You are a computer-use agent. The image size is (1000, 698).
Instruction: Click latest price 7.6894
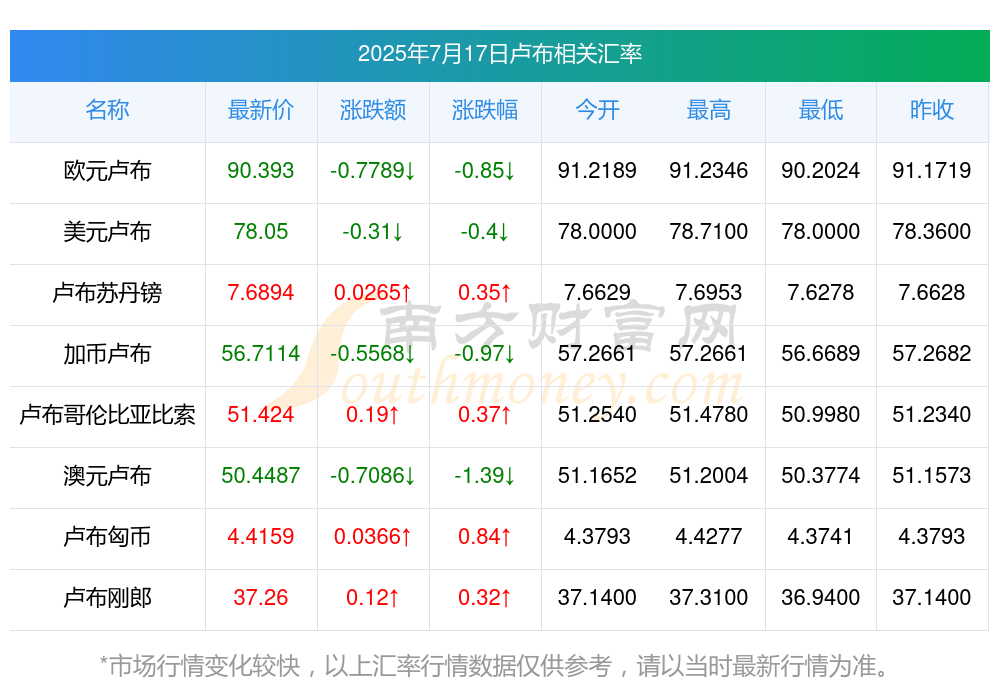pos(260,292)
